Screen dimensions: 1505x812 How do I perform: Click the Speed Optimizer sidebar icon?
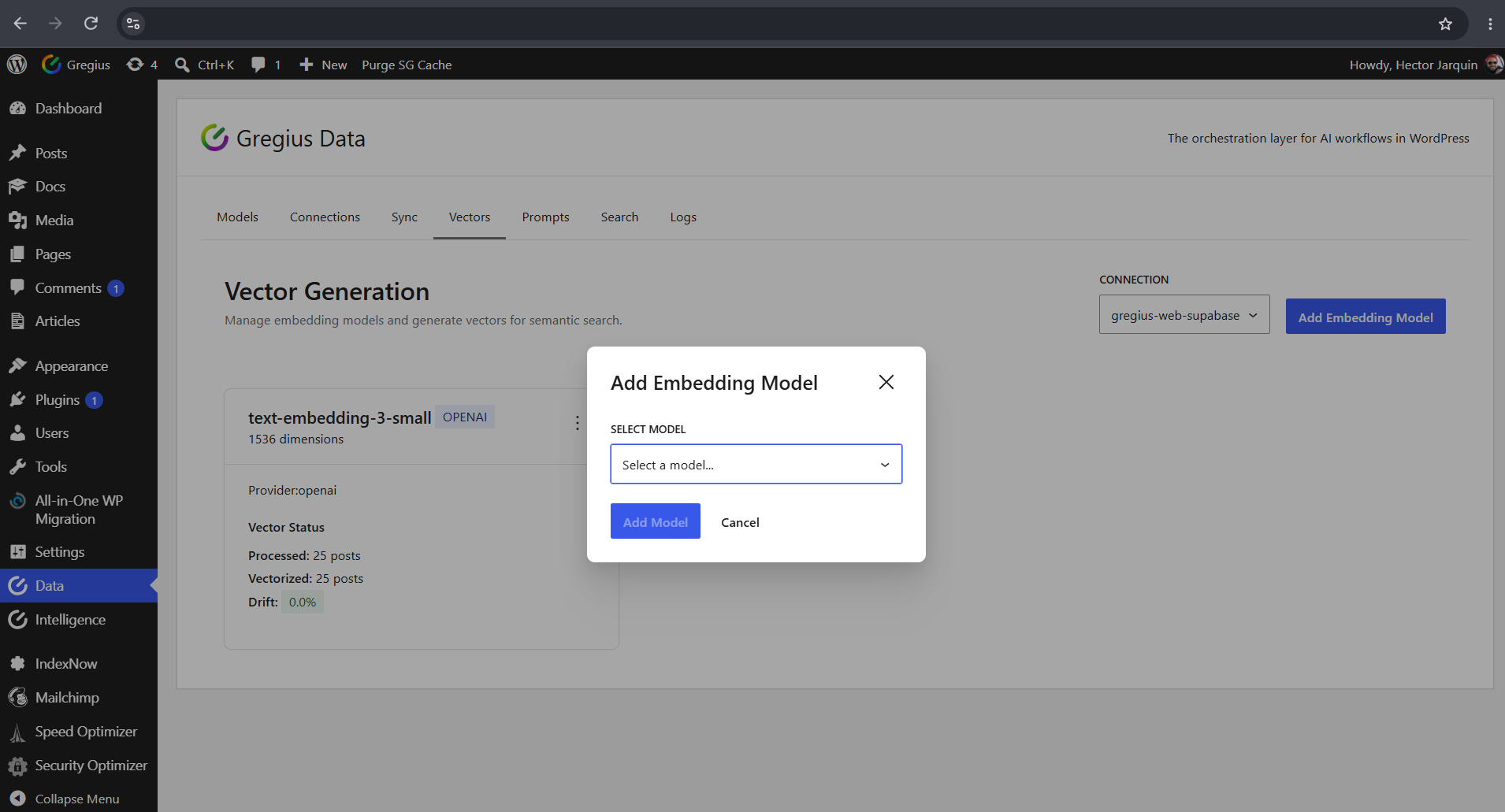17,732
